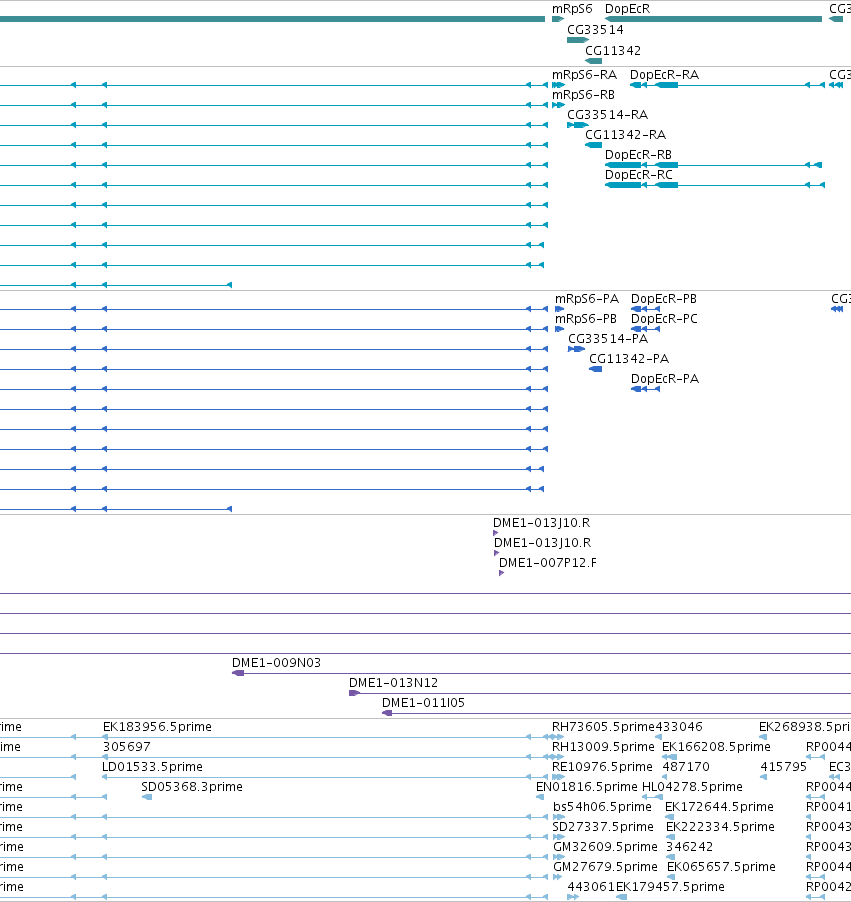This screenshot has height=902, width=851.
Task: Select the RE10976.5prime EST label
Action: [x=602, y=767]
